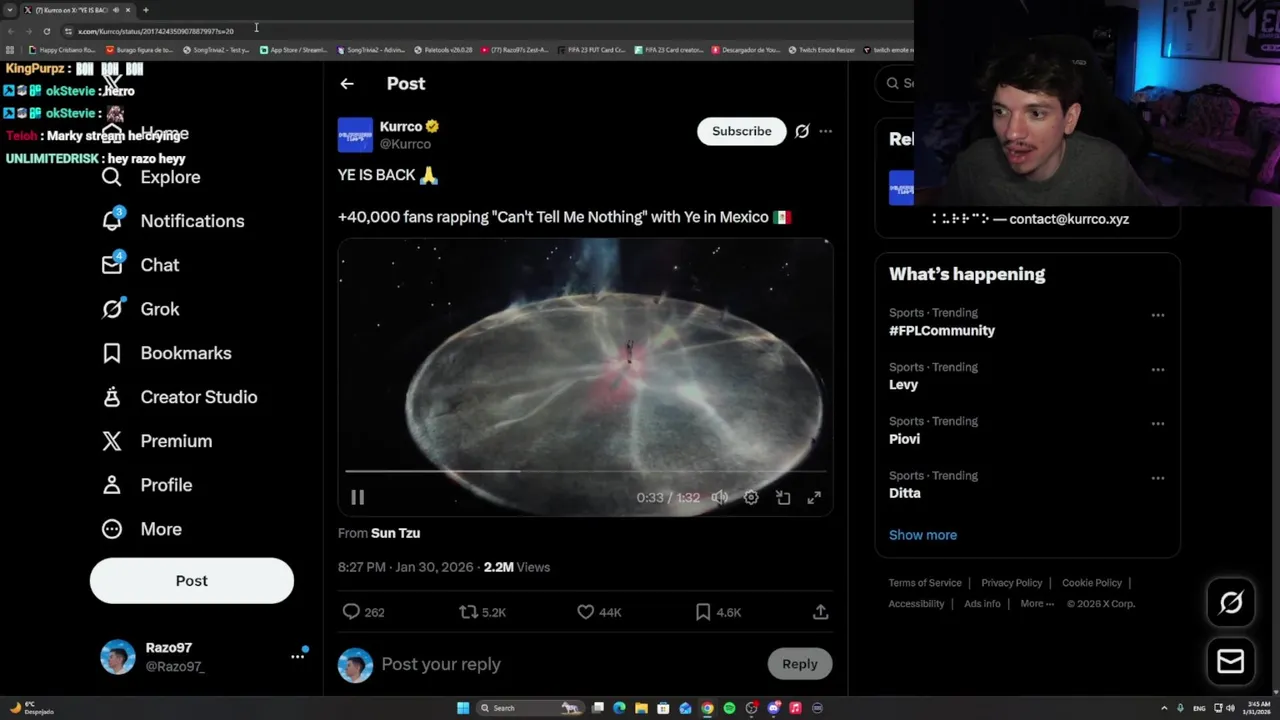Open the floating Grok button
The image size is (1280, 720).
(x=1231, y=602)
